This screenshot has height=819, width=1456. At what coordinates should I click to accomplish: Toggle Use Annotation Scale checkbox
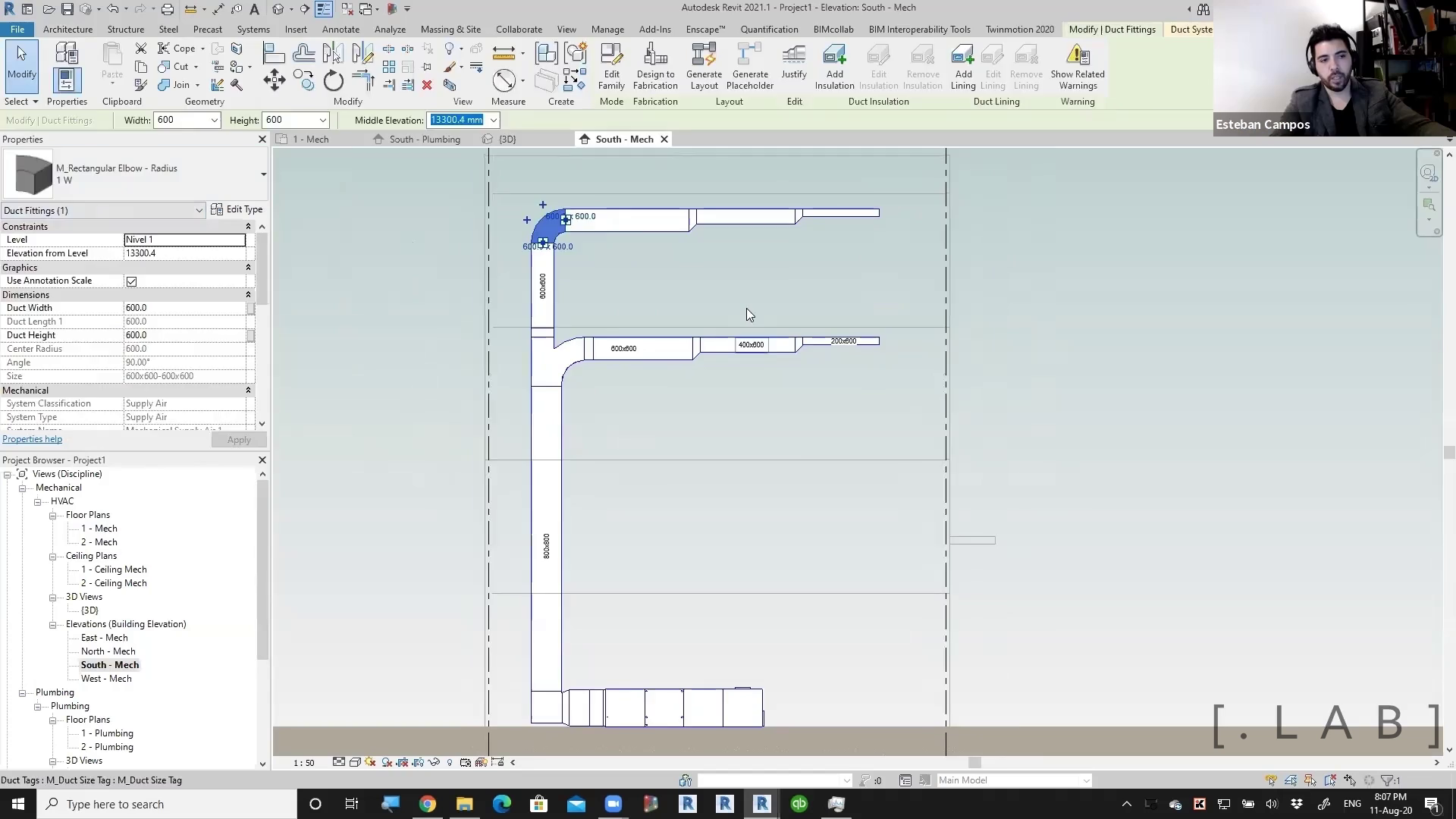coord(132,281)
